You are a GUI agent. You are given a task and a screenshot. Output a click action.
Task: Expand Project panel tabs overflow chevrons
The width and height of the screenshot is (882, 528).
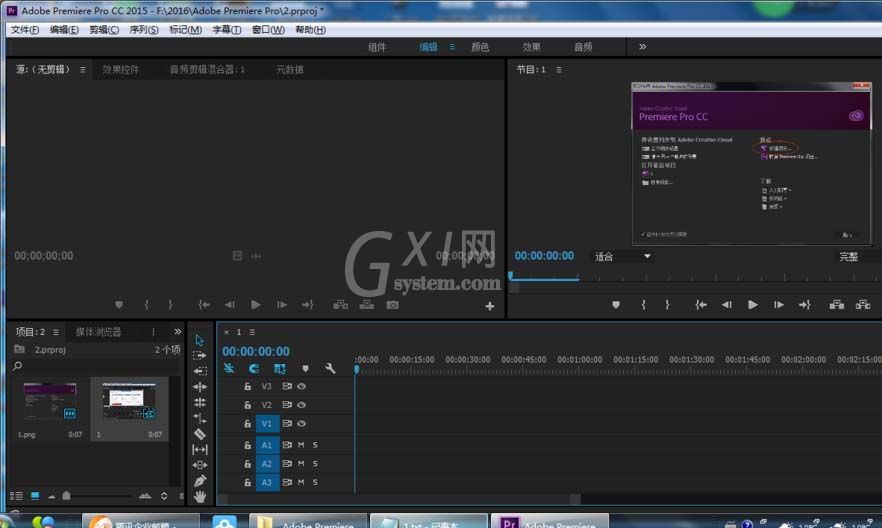(178, 332)
